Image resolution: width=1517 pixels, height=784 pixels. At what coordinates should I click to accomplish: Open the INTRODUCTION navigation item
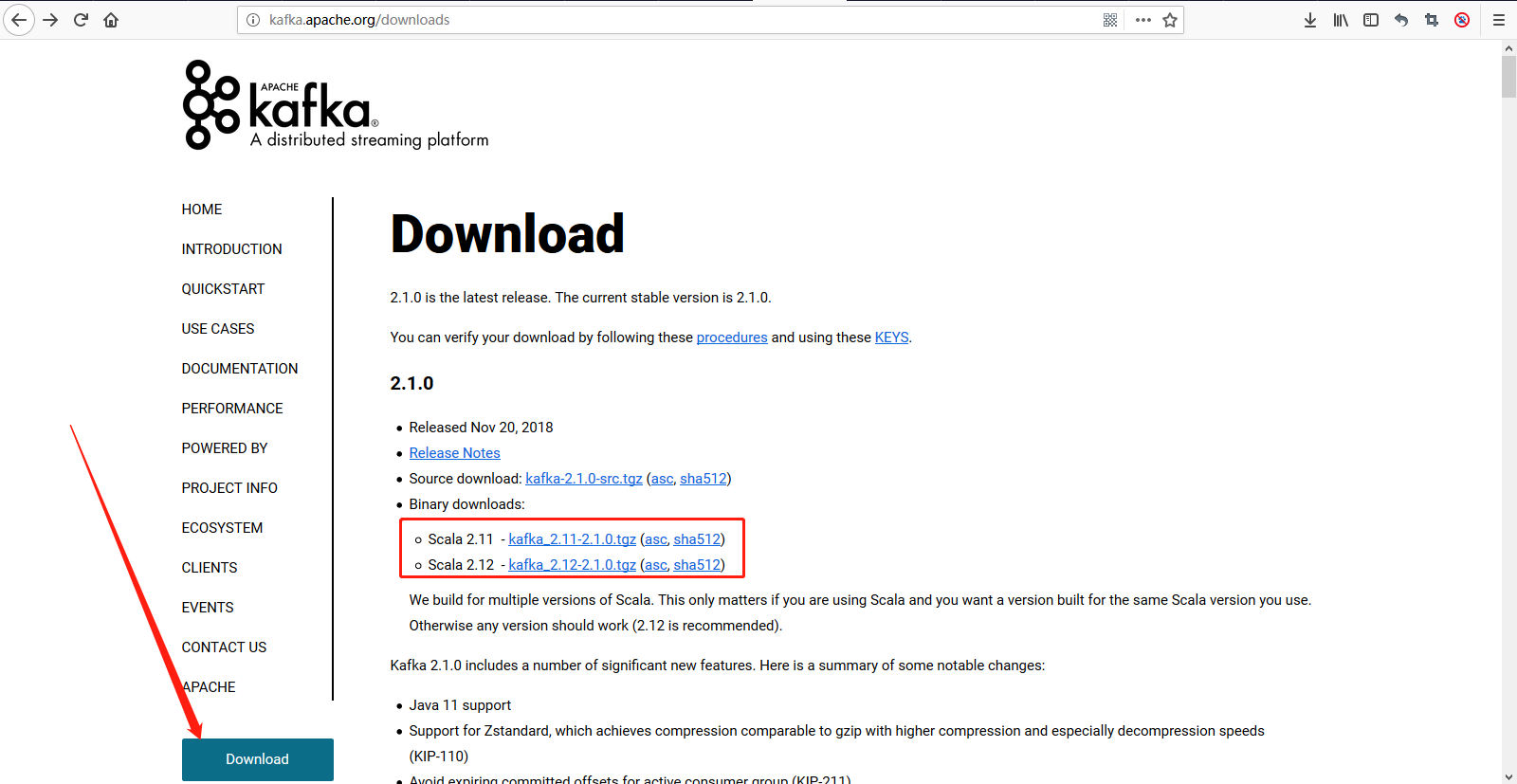point(232,249)
